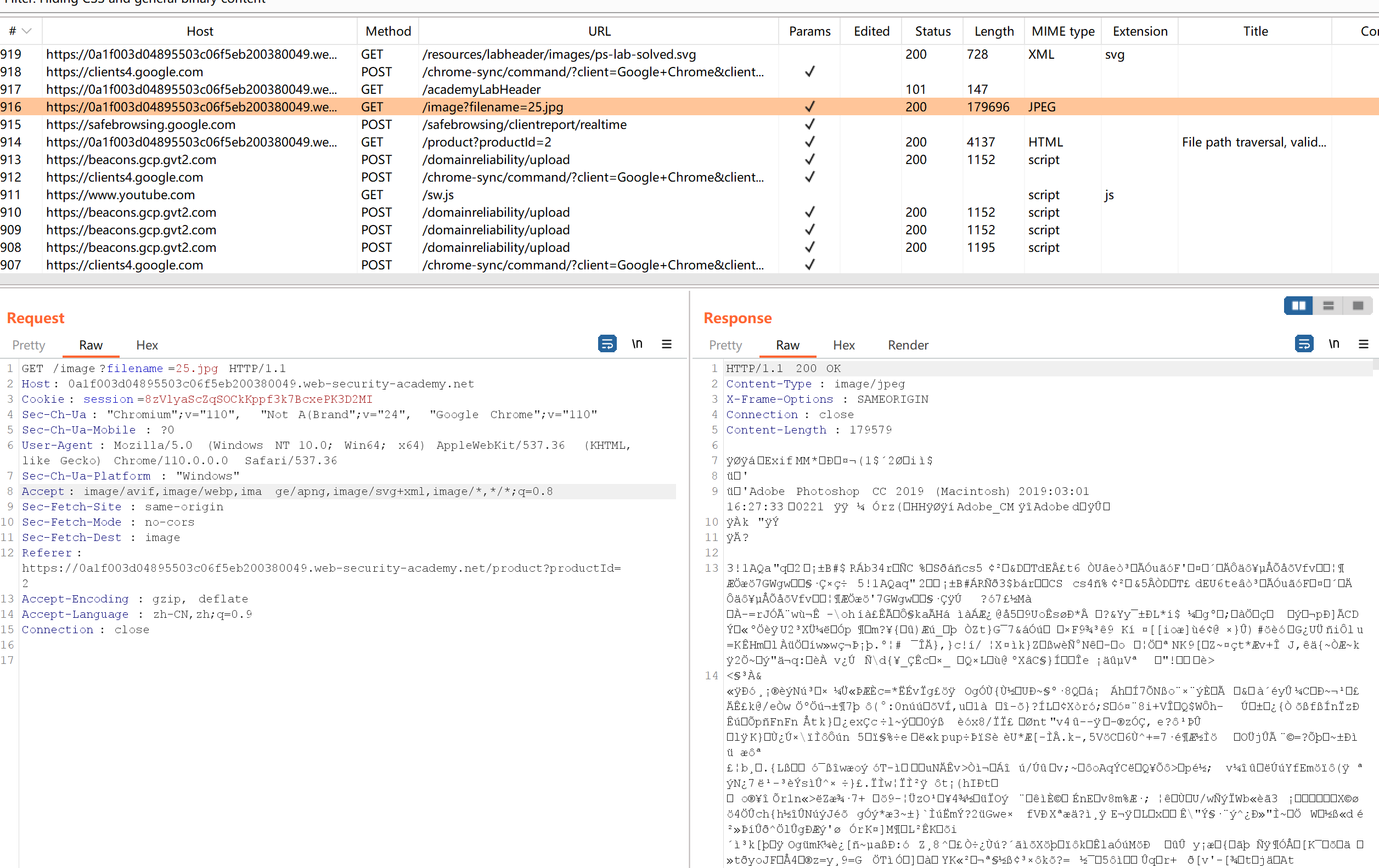Open Request panel hamburger options menu
1379x868 pixels.
click(667, 344)
